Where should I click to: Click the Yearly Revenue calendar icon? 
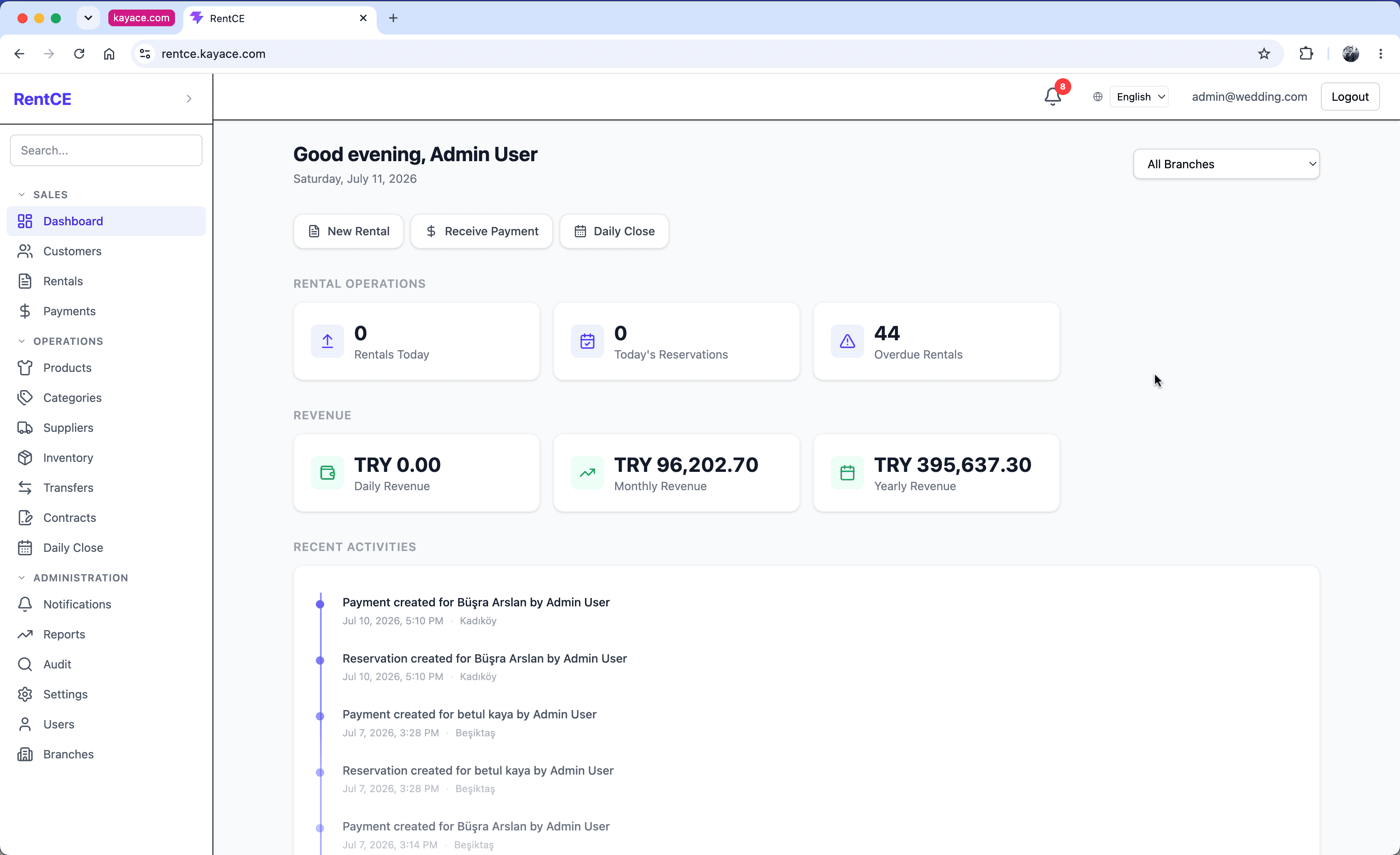click(x=847, y=473)
